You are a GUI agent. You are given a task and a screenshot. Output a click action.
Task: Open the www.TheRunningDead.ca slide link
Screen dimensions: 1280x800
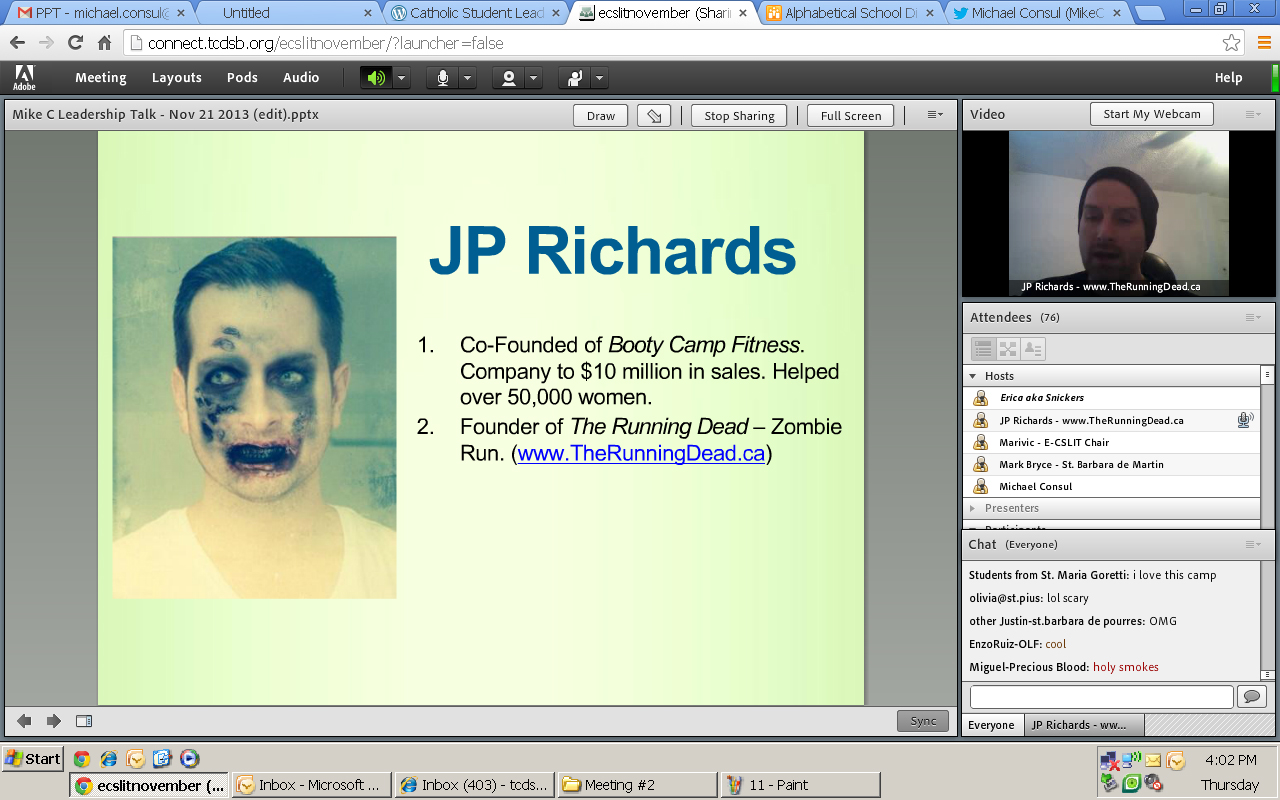tap(641, 454)
